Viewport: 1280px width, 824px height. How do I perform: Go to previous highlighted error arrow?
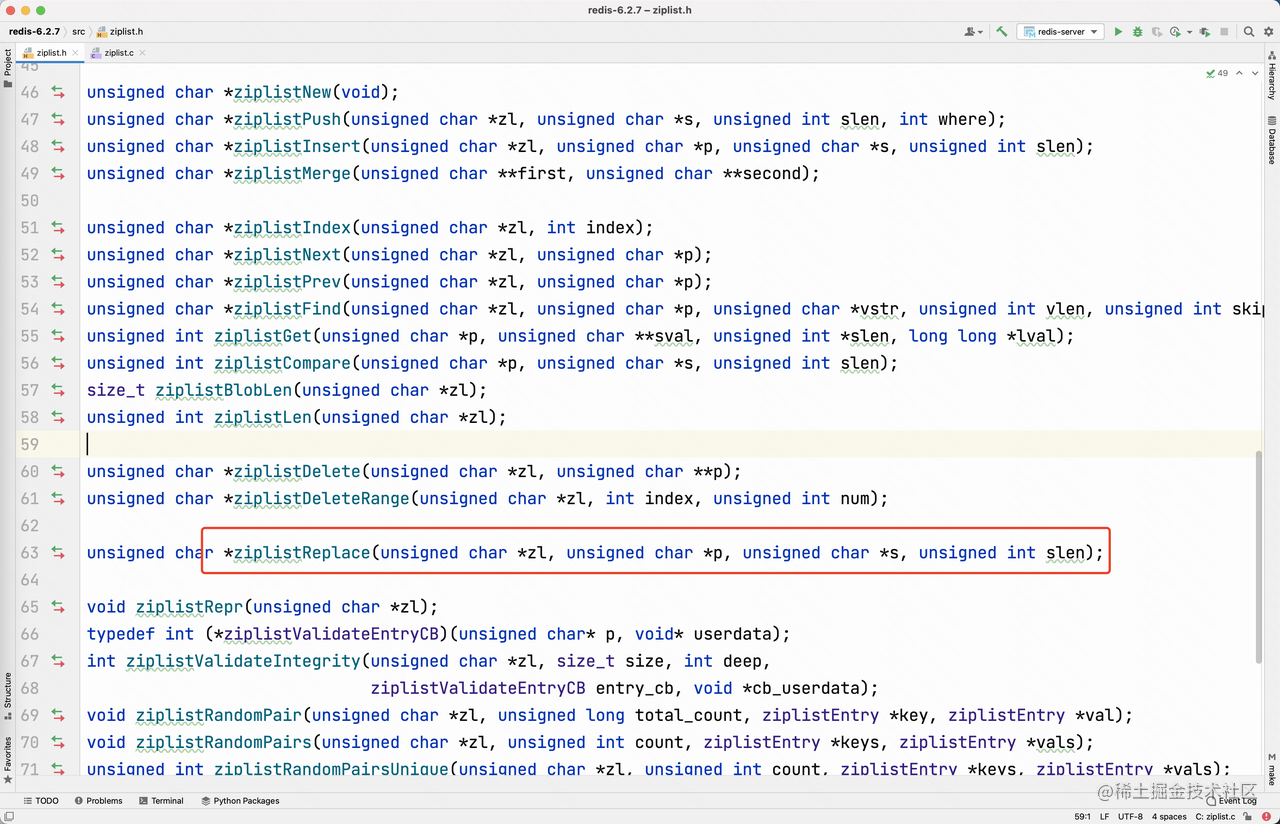pos(1240,73)
